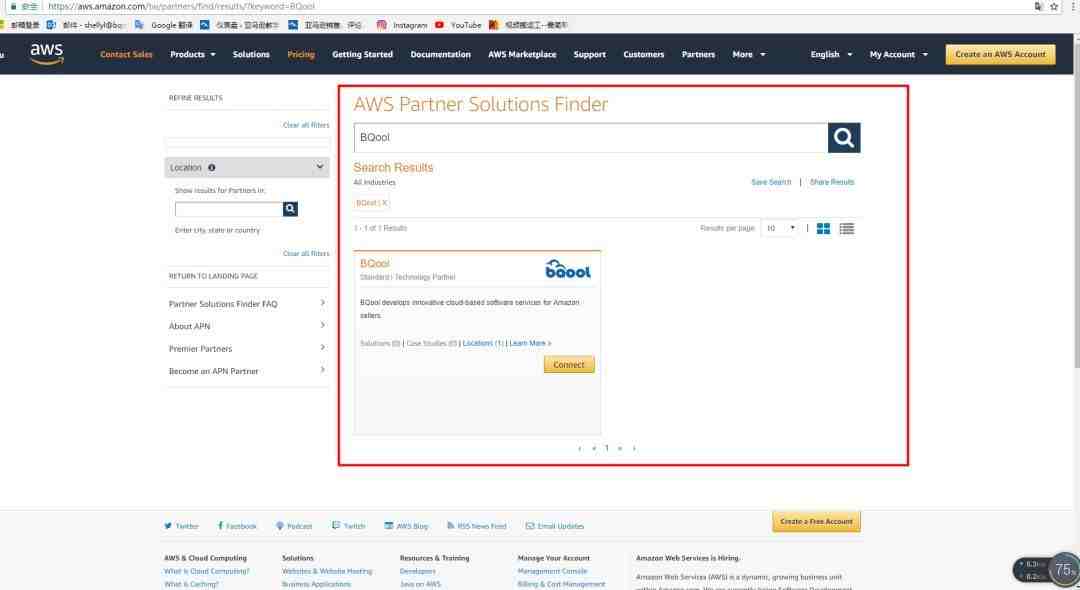Open What is Cloud Computing? footer link
Image resolution: width=1080 pixels, height=590 pixels.
click(x=207, y=571)
